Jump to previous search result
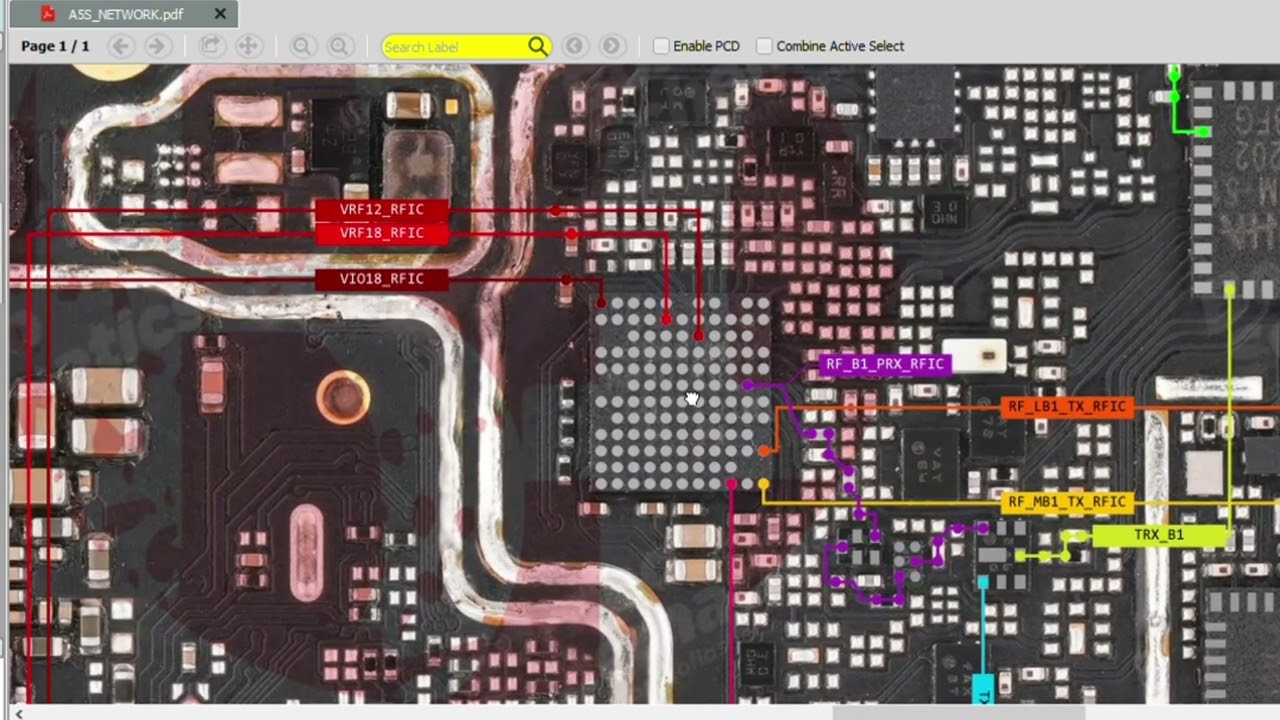Image resolution: width=1280 pixels, height=720 pixels. [x=574, y=46]
